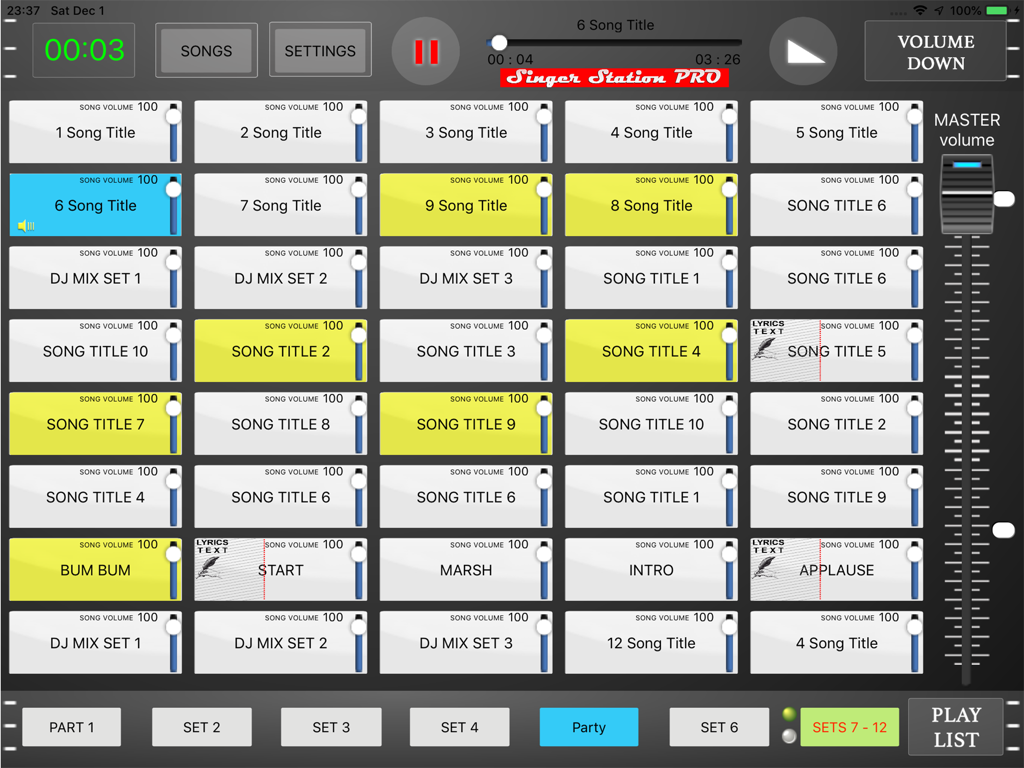Open the PLAY LIST
Image resolution: width=1024 pixels, height=768 pixels.
click(955, 727)
